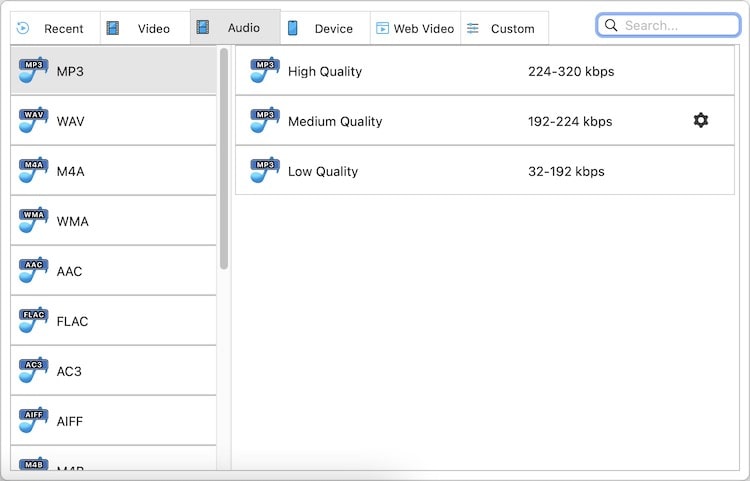Click the 224-320 kbps value
750x481 pixels.
571,72
